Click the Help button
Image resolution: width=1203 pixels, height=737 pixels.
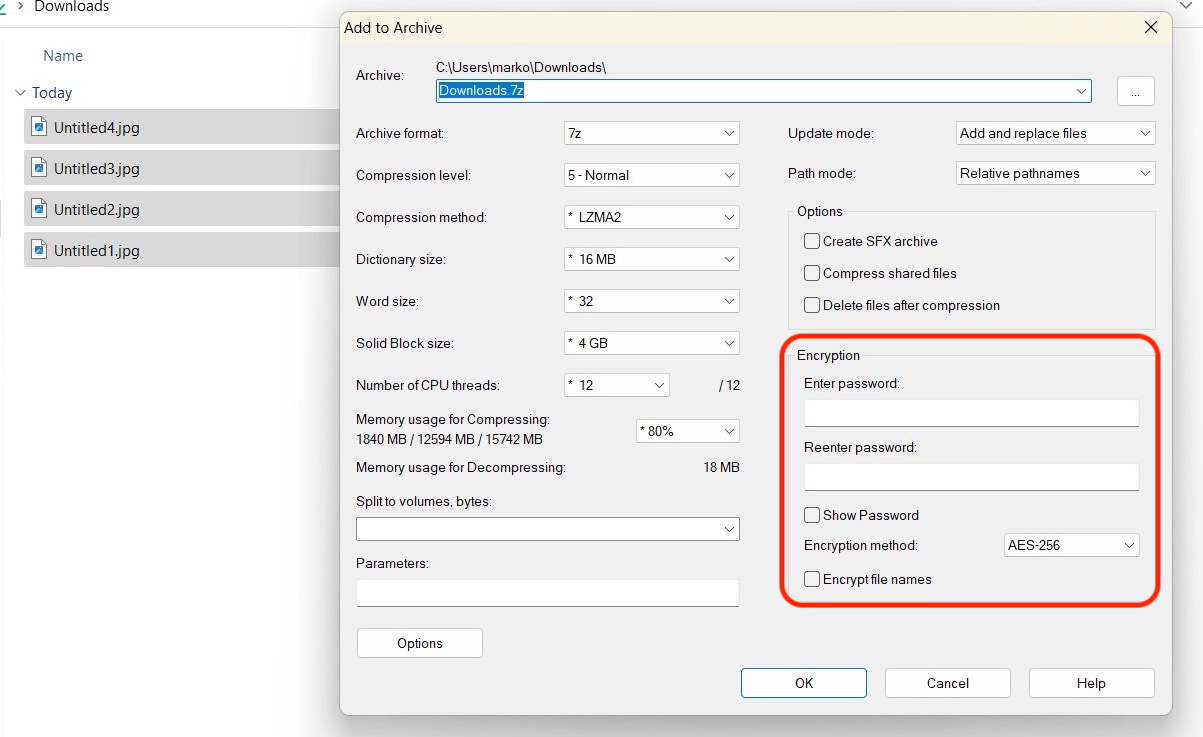(x=1091, y=684)
